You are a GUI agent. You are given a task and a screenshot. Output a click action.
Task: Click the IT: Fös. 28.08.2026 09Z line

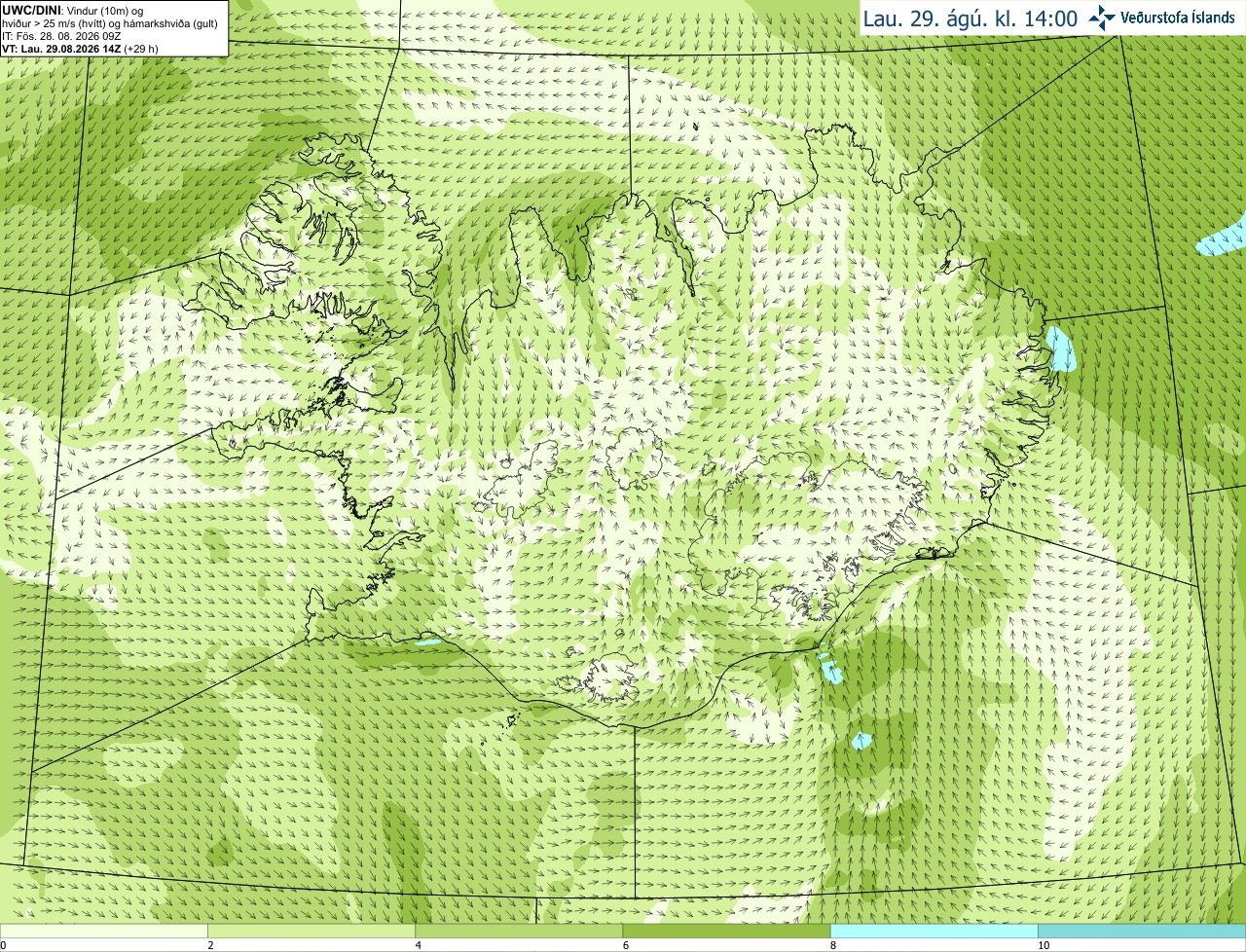tap(62, 36)
